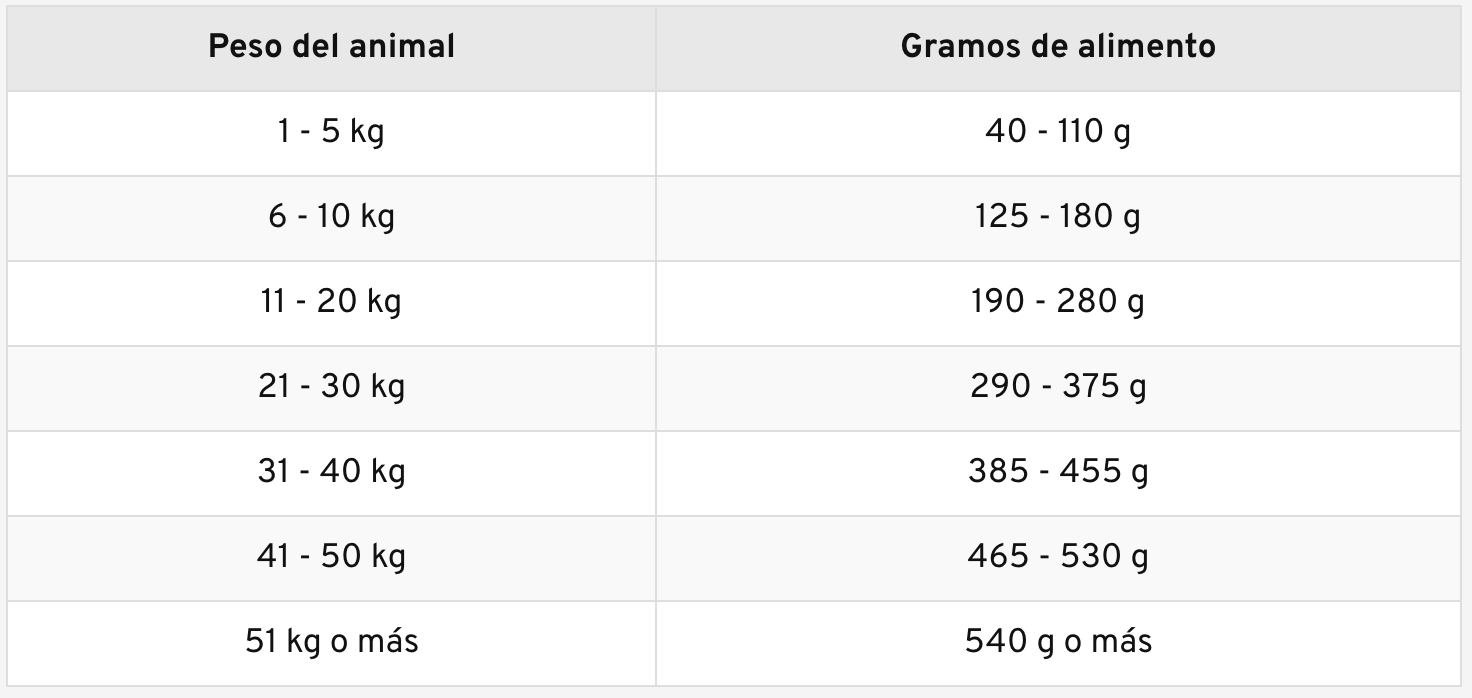Image resolution: width=1472 pixels, height=698 pixels.
Task: Click the "465 - 530 g" food cell
Action: (1058, 556)
